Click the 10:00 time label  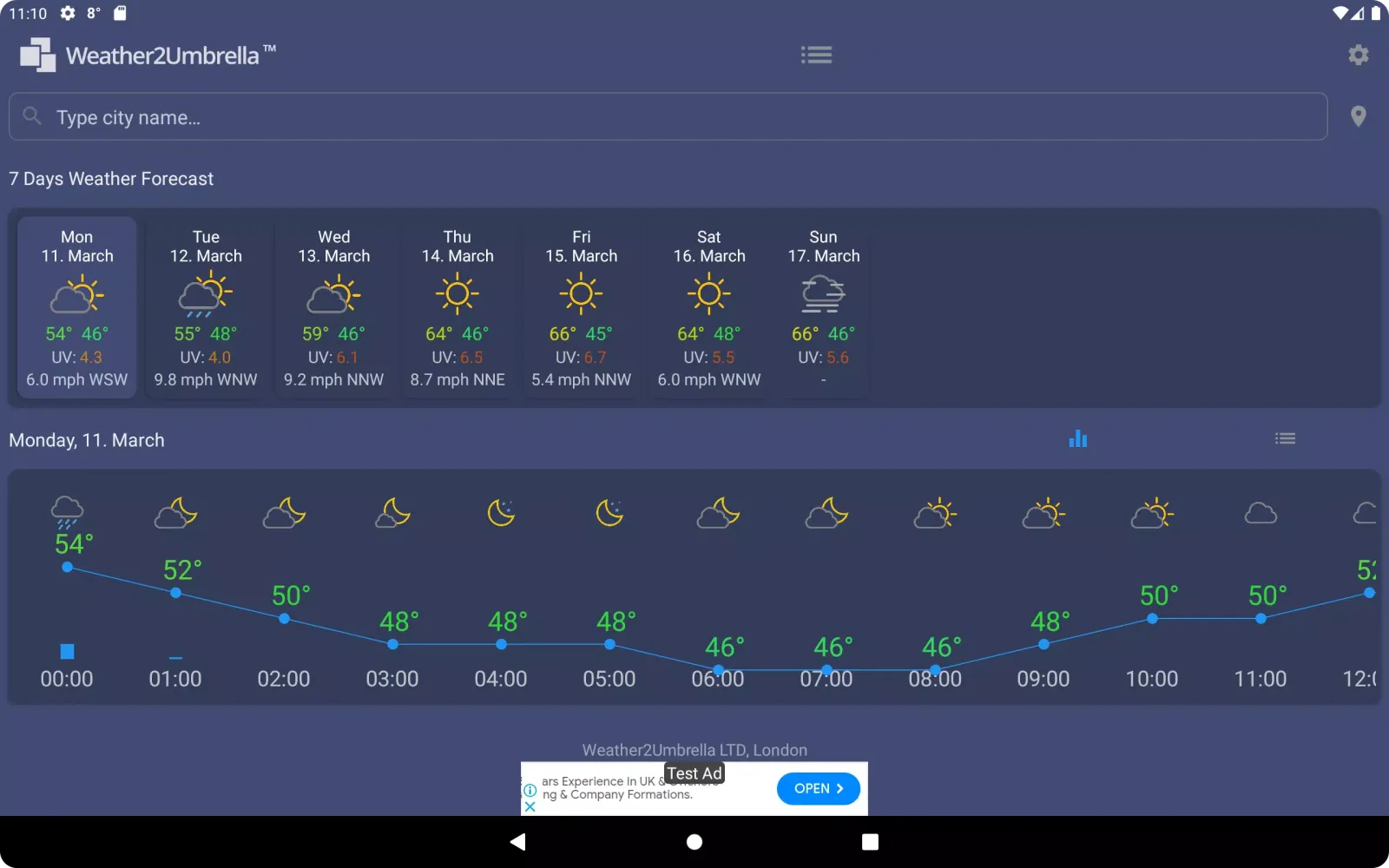1152,679
